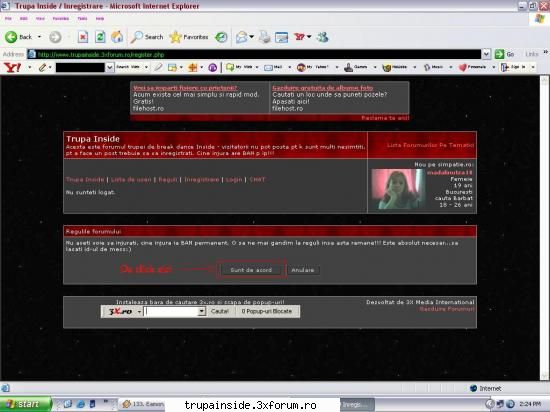Click Sign In on the Yahoo toolbar

click(513, 67)
